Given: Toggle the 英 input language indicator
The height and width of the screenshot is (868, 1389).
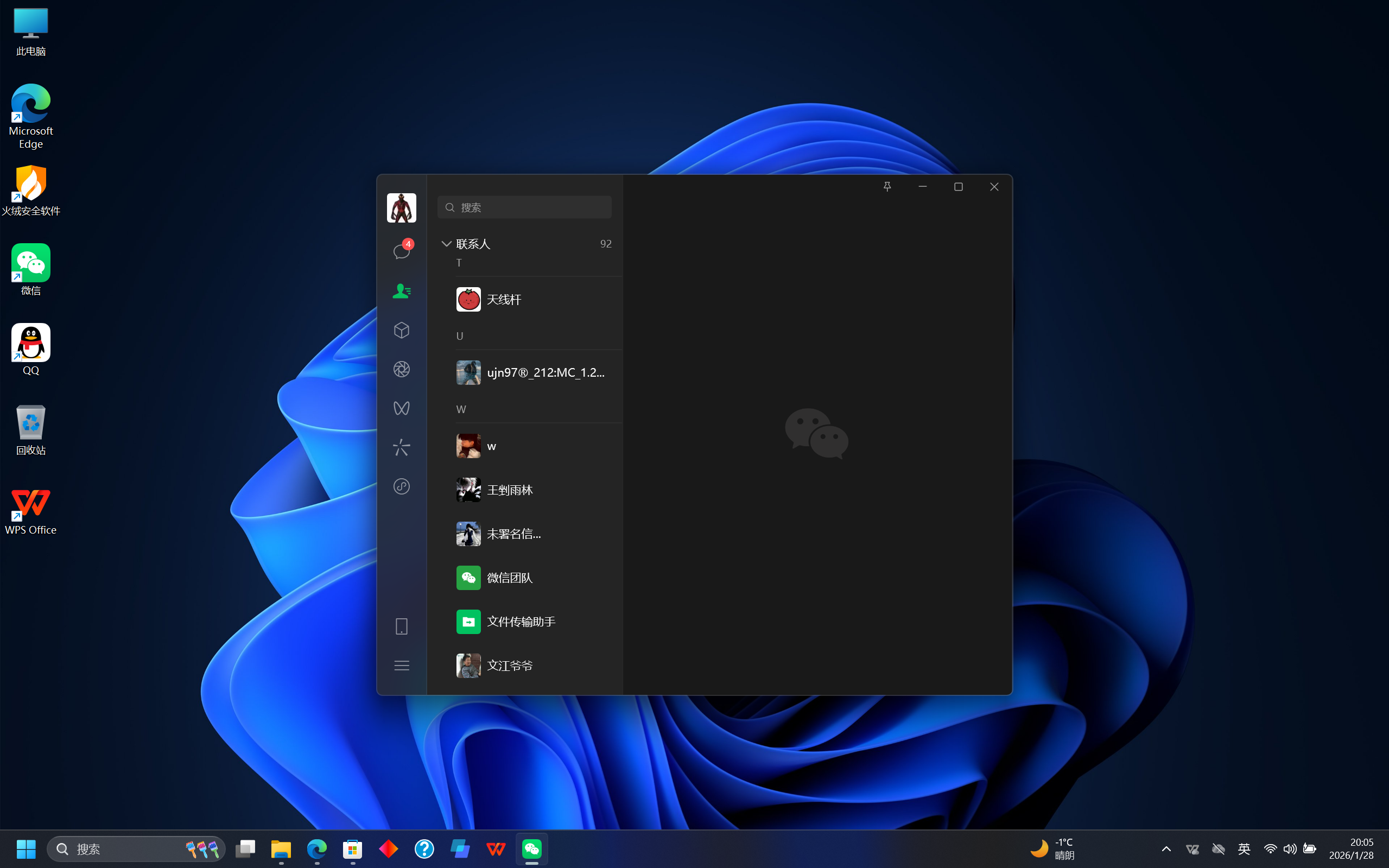Looking at the screenshot, I should click(1244, 848).
